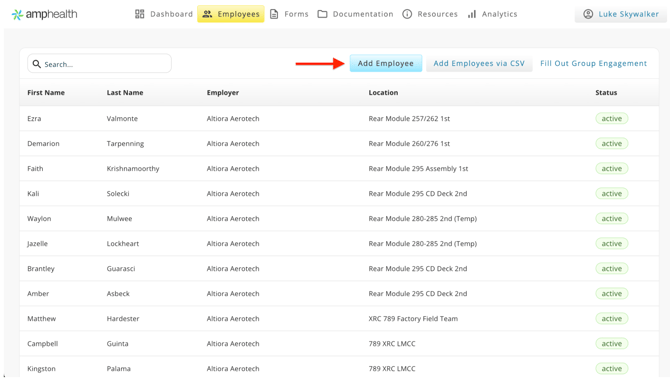Click the Add Employee button
Viewport: 670px width, 379px height.
coord(386,63)
